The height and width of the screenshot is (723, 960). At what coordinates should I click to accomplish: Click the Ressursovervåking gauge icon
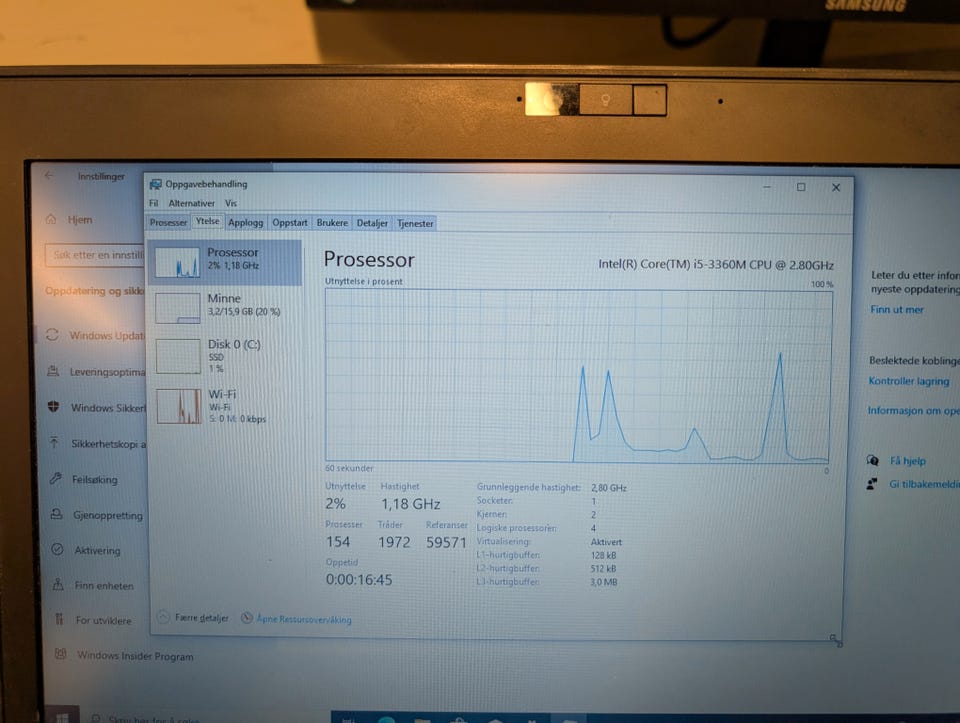247,618
